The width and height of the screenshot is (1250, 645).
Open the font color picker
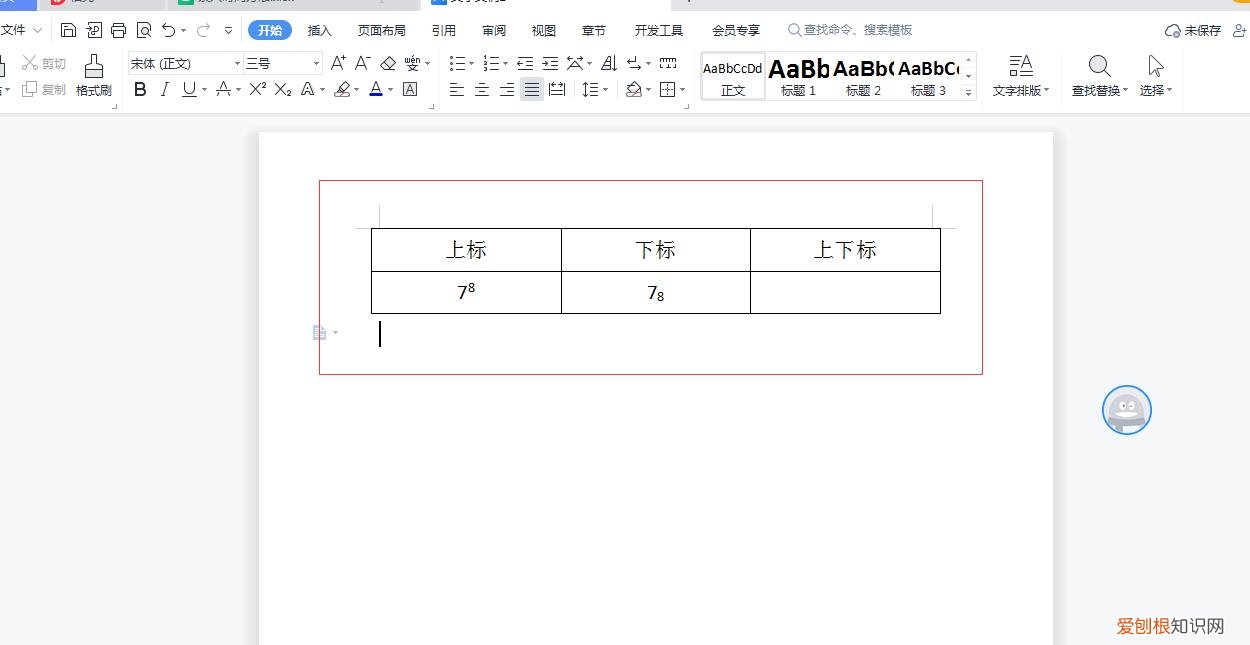(389, 90)
